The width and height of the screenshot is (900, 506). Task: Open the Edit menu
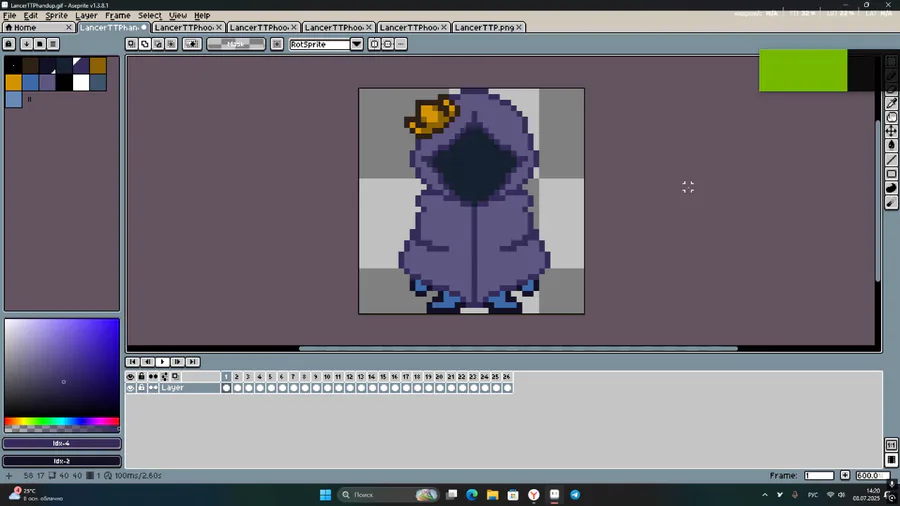[x=30, y=15]
